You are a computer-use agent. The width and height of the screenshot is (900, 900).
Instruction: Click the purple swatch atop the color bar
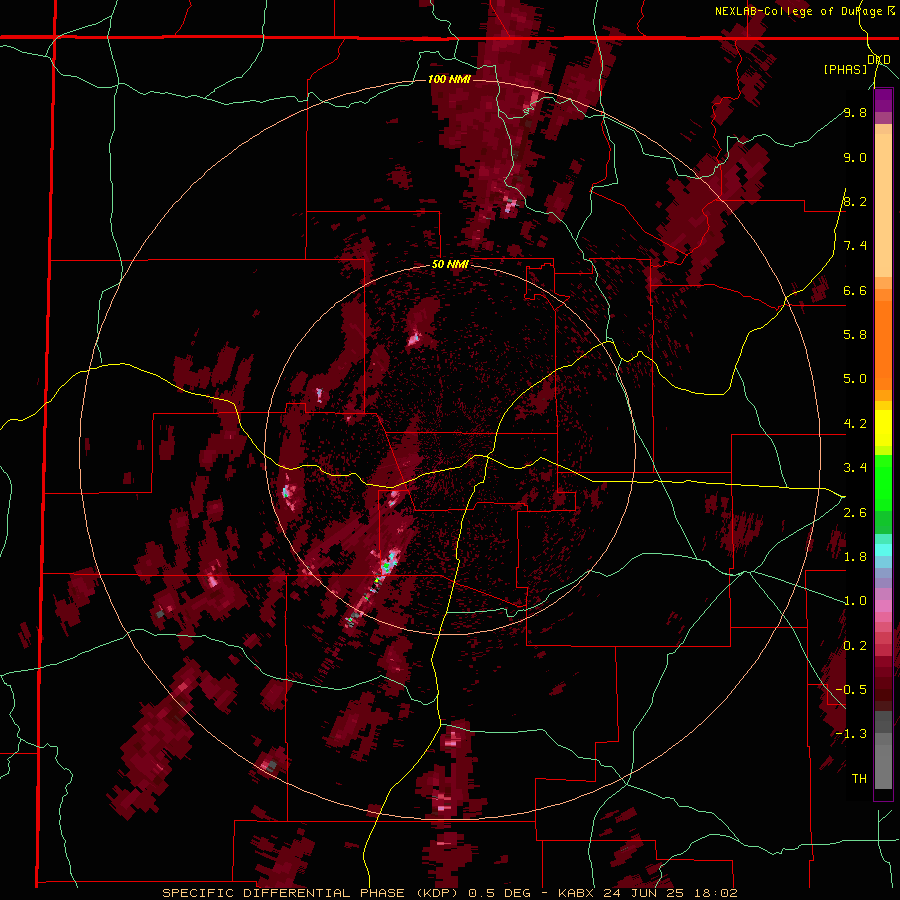[883, 98]
